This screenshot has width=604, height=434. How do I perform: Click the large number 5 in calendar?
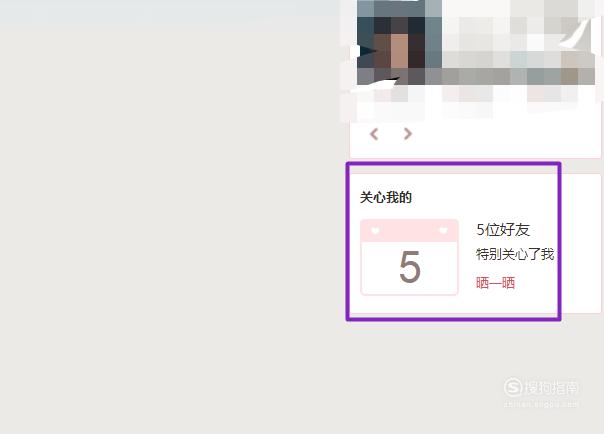[x=410, y=267]
